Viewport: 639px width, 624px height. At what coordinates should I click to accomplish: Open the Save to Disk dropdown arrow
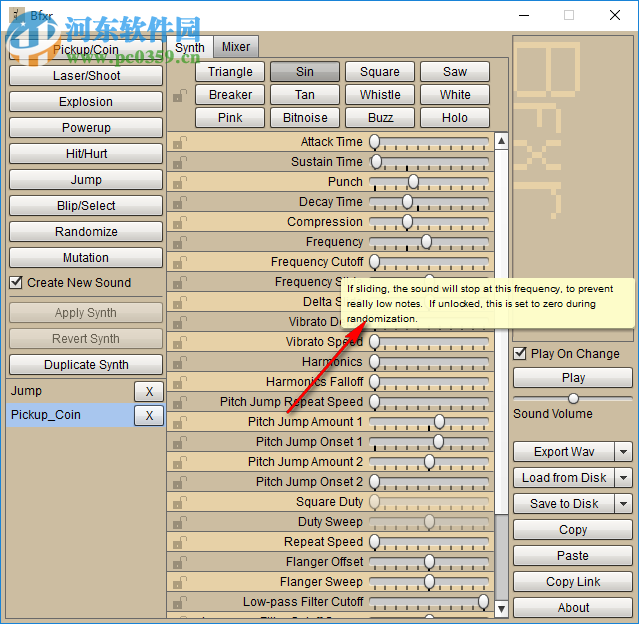tap(623, 504)
